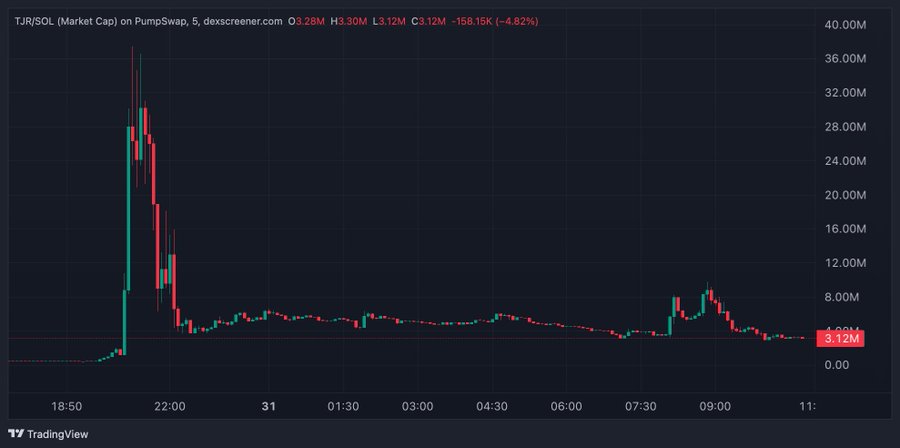
Task: Click the 0.00 axis label
Action: click(835, 365)
